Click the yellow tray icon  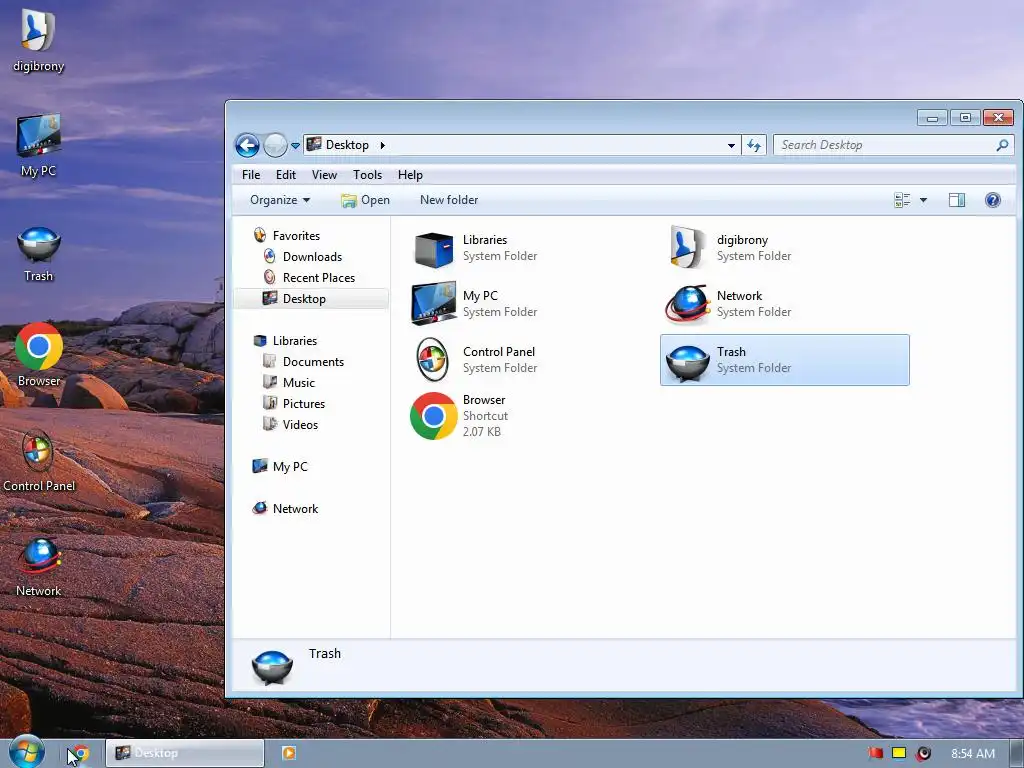[899, 753]
